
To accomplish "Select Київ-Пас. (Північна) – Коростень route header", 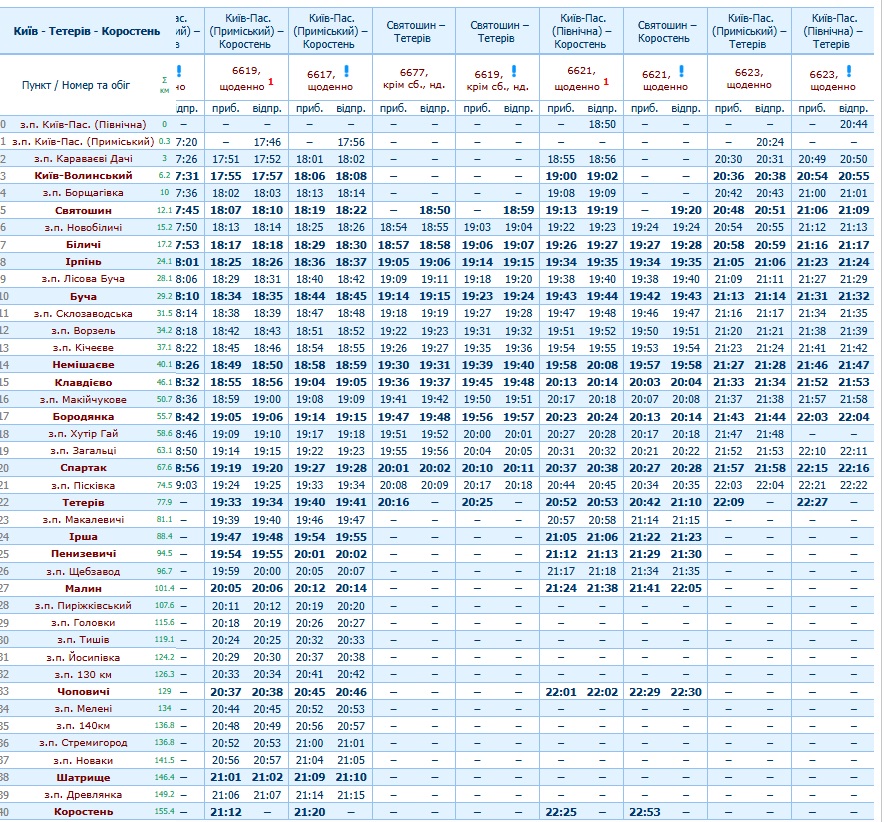I will [x=579, y=31].
